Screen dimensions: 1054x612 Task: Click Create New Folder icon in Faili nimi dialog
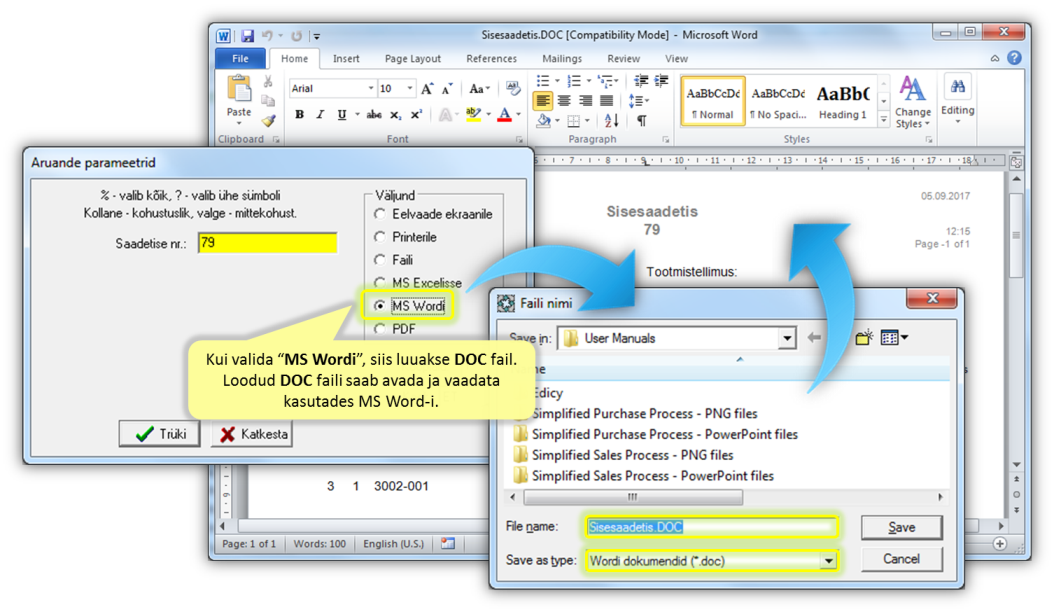coord(864,338)
